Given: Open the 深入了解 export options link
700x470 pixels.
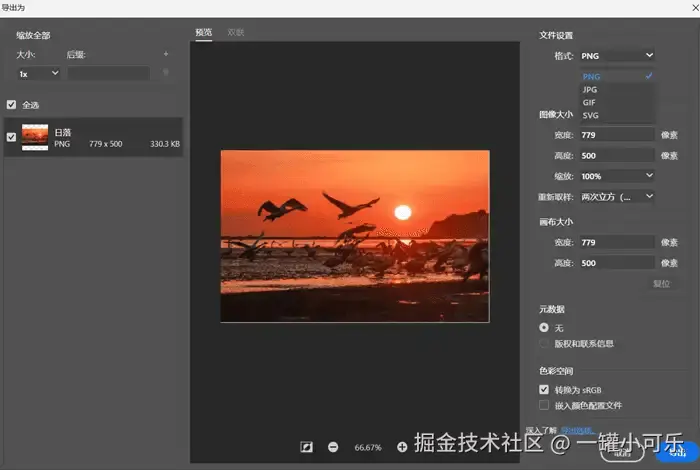Looking at the screenshot, I should pyautogui.click(x=578, y=430).
